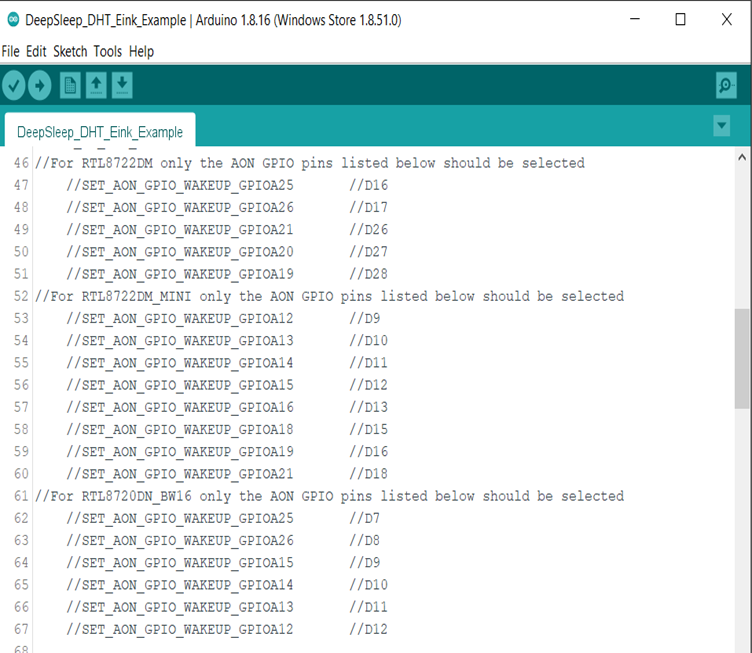The width and height of the screenshot is (752, 653).
Task: Save the sketch with the down-arrow icon
Action: tap(122, 85)
